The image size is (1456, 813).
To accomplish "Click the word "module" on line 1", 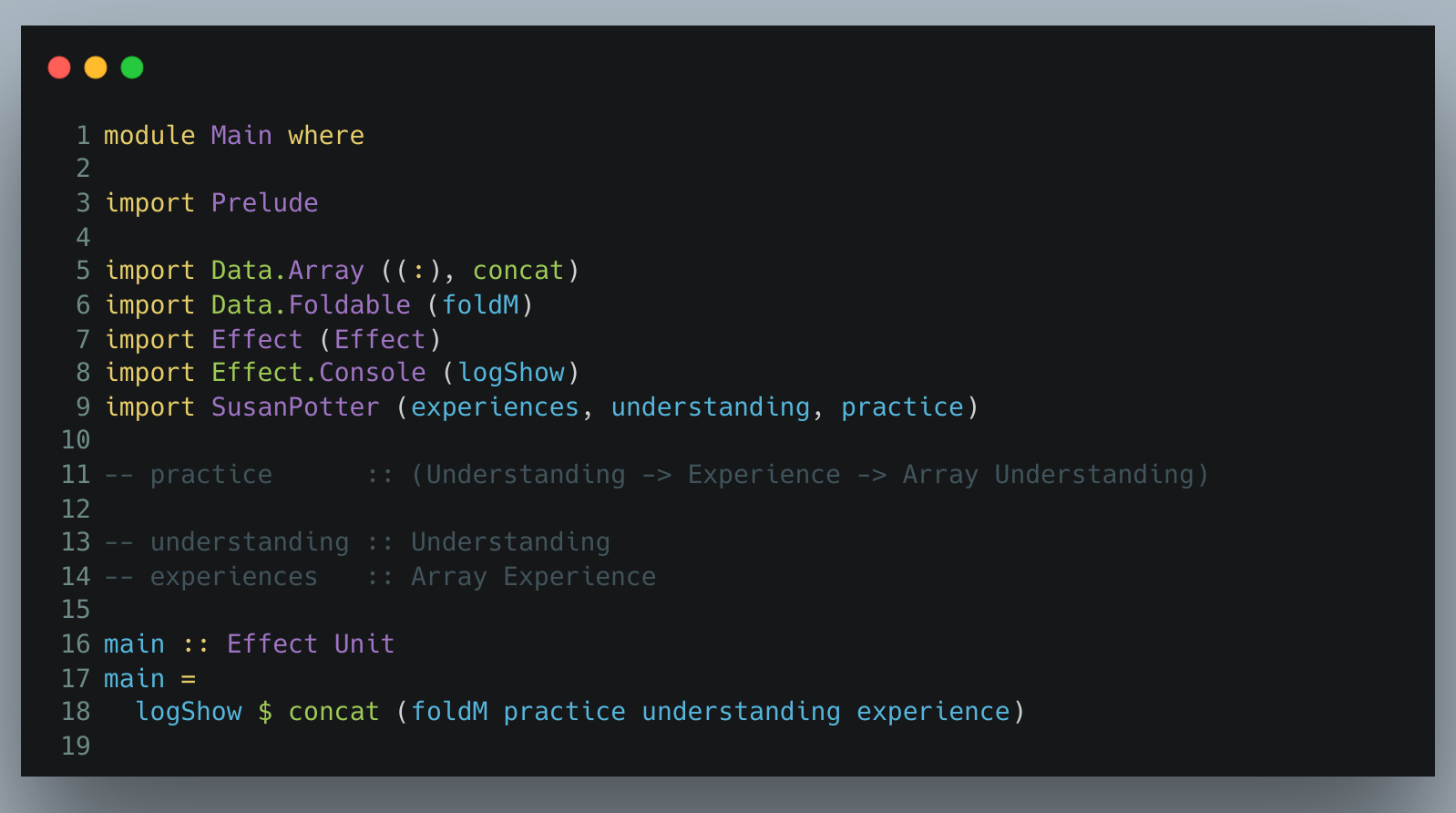I will [x=149, y=135].
